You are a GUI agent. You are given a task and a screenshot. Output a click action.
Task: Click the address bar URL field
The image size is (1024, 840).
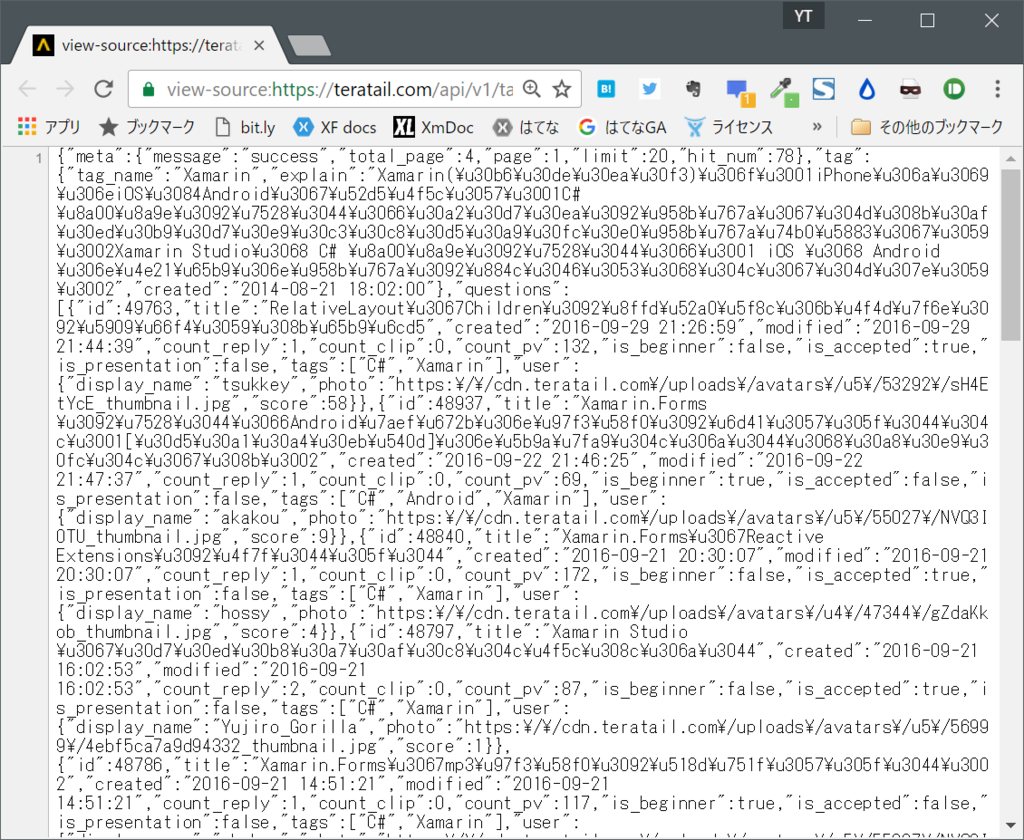(340, 89)
